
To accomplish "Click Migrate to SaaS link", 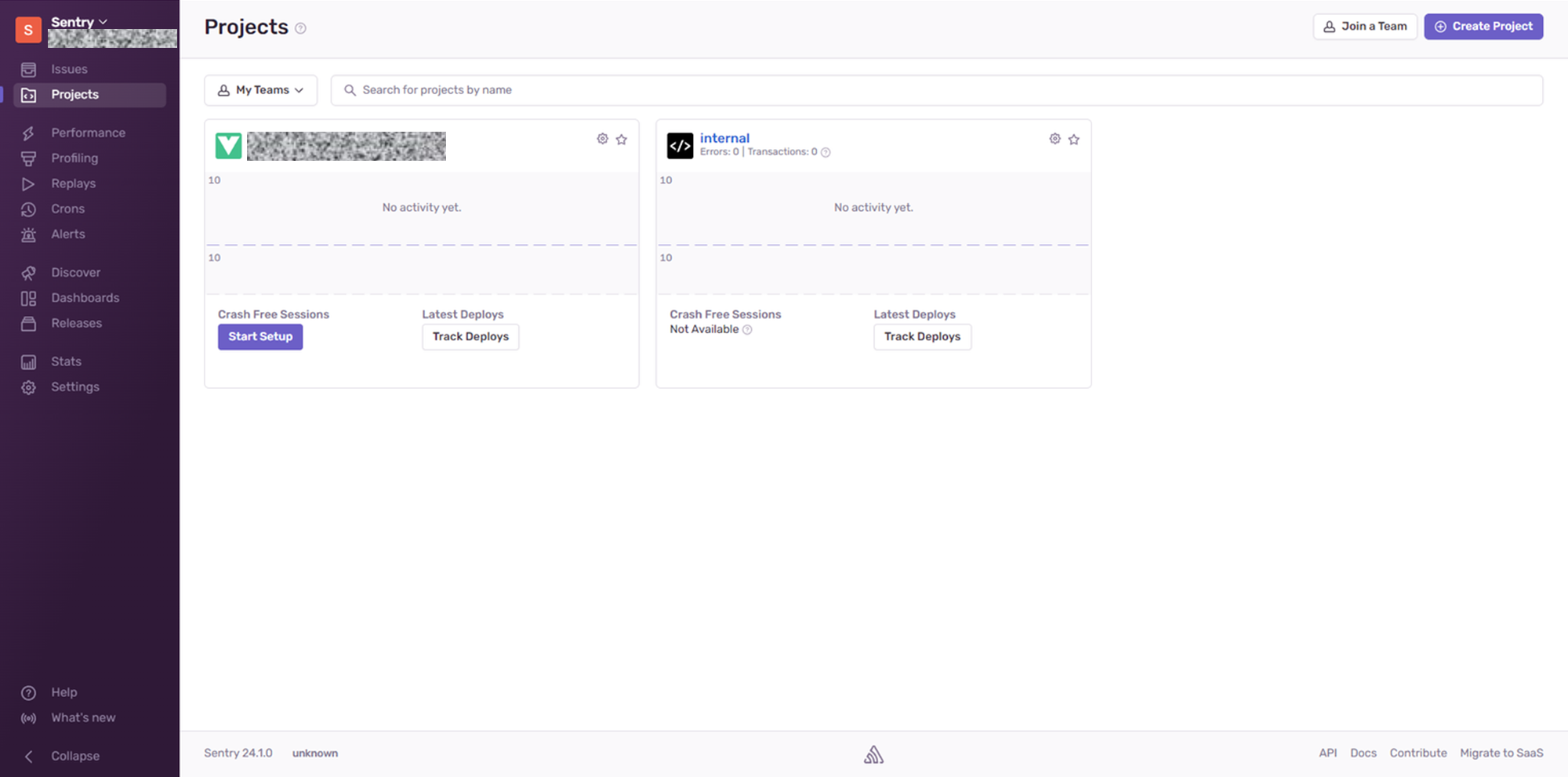I will click(1501, 753).
